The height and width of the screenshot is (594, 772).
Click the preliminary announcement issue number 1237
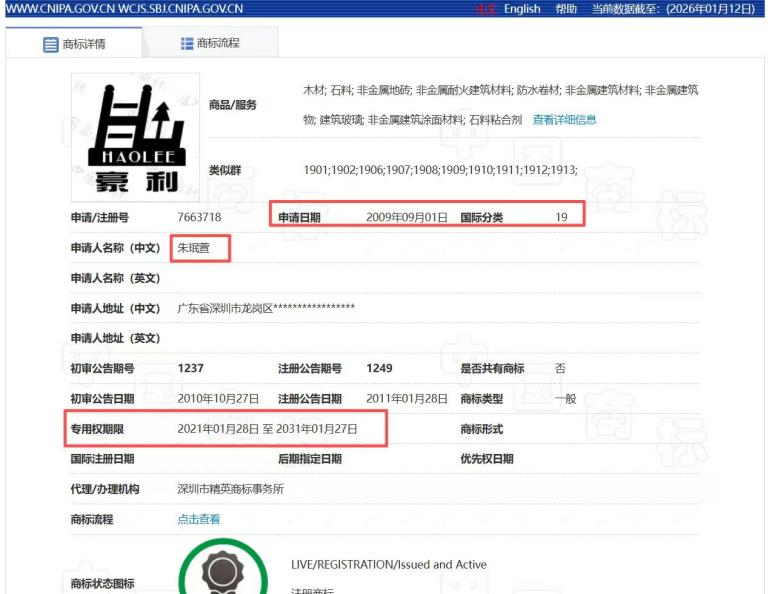coord(190,368)
